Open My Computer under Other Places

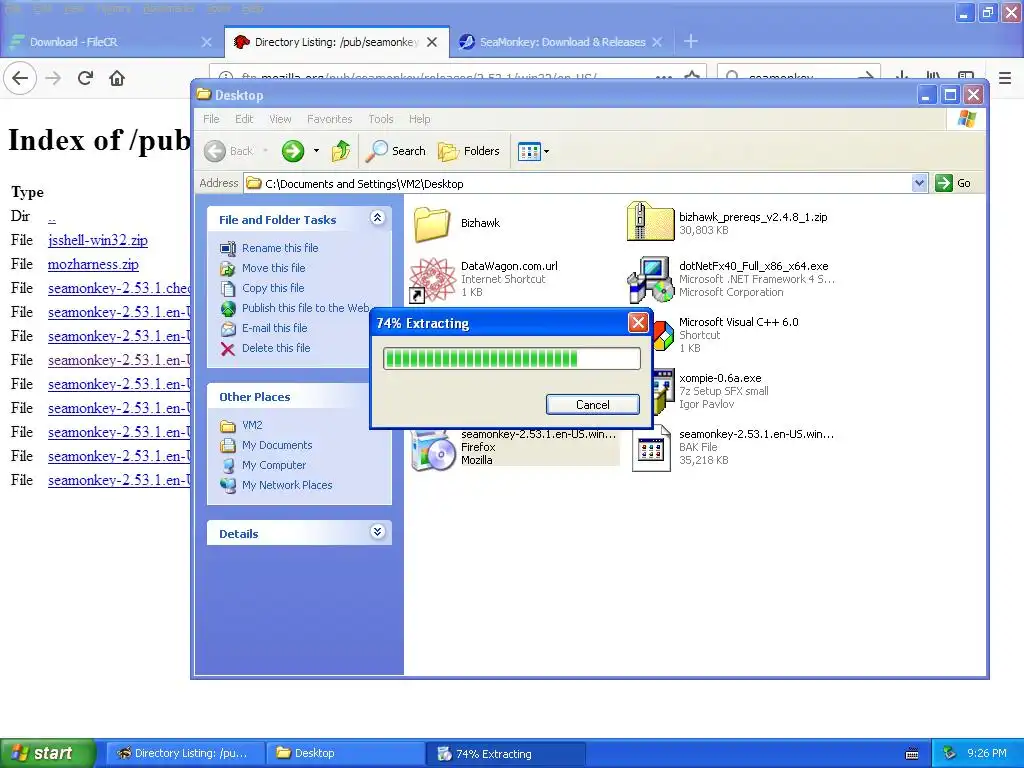tap(274, 465)
